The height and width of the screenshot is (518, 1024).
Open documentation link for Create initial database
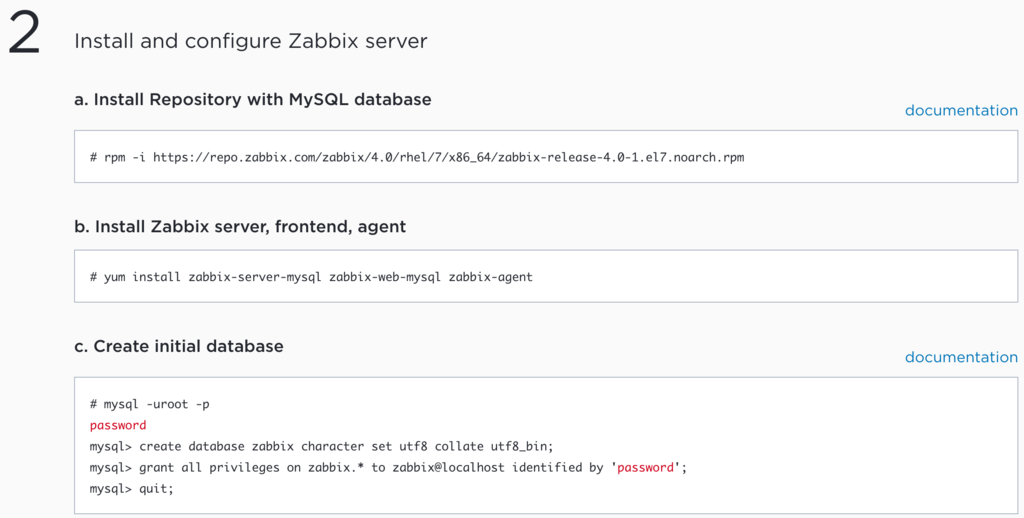[x=961, y=357]
